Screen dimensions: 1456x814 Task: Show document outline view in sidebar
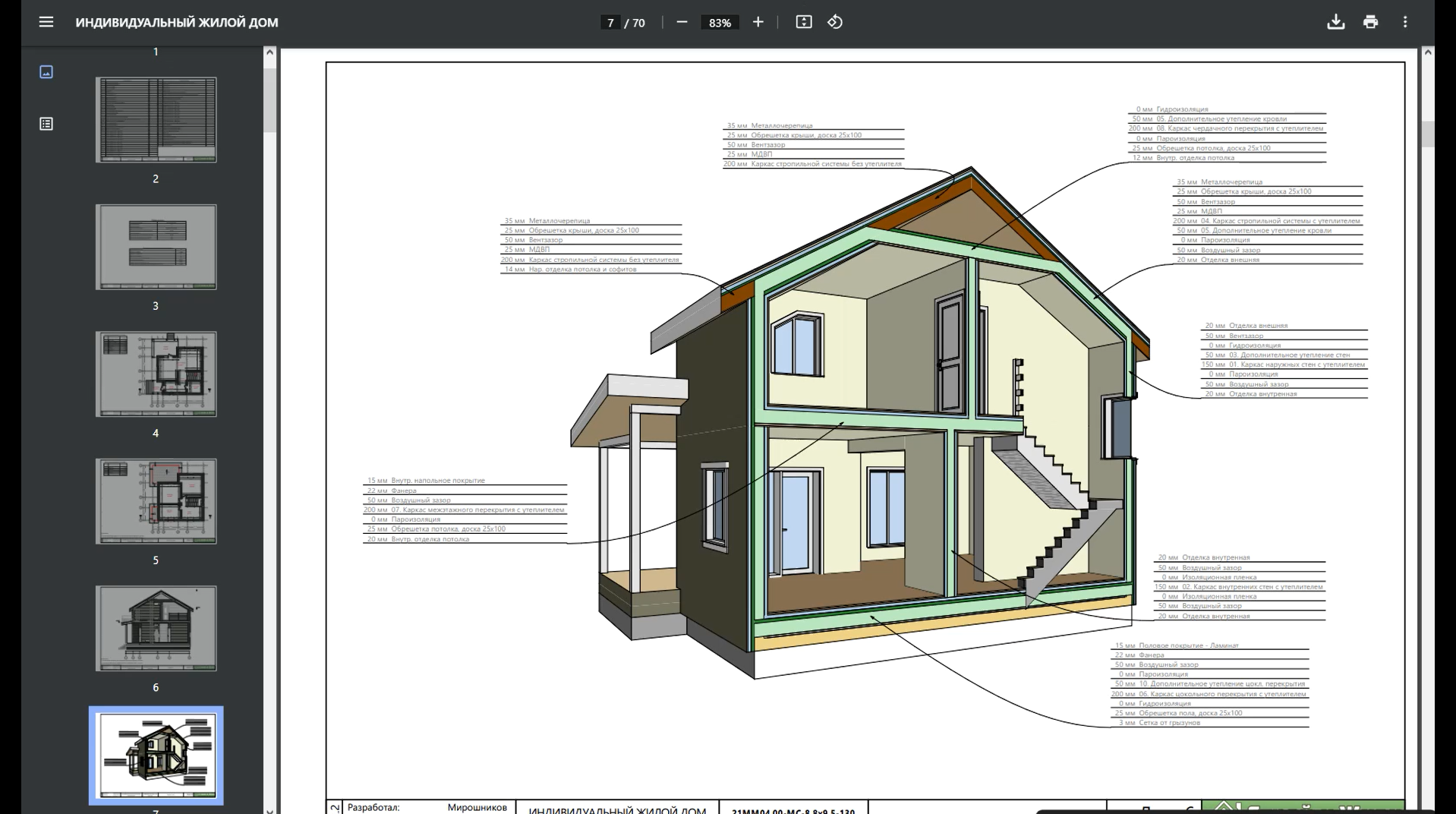coord(46,124)
